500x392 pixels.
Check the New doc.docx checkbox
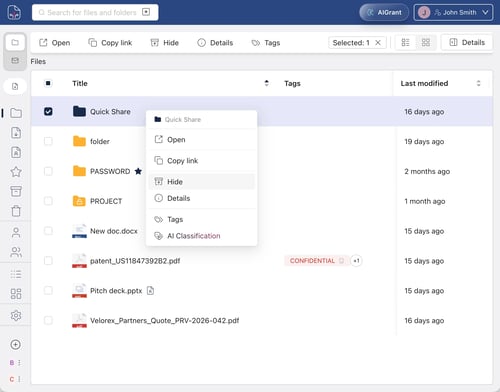[x=48, y=231]
